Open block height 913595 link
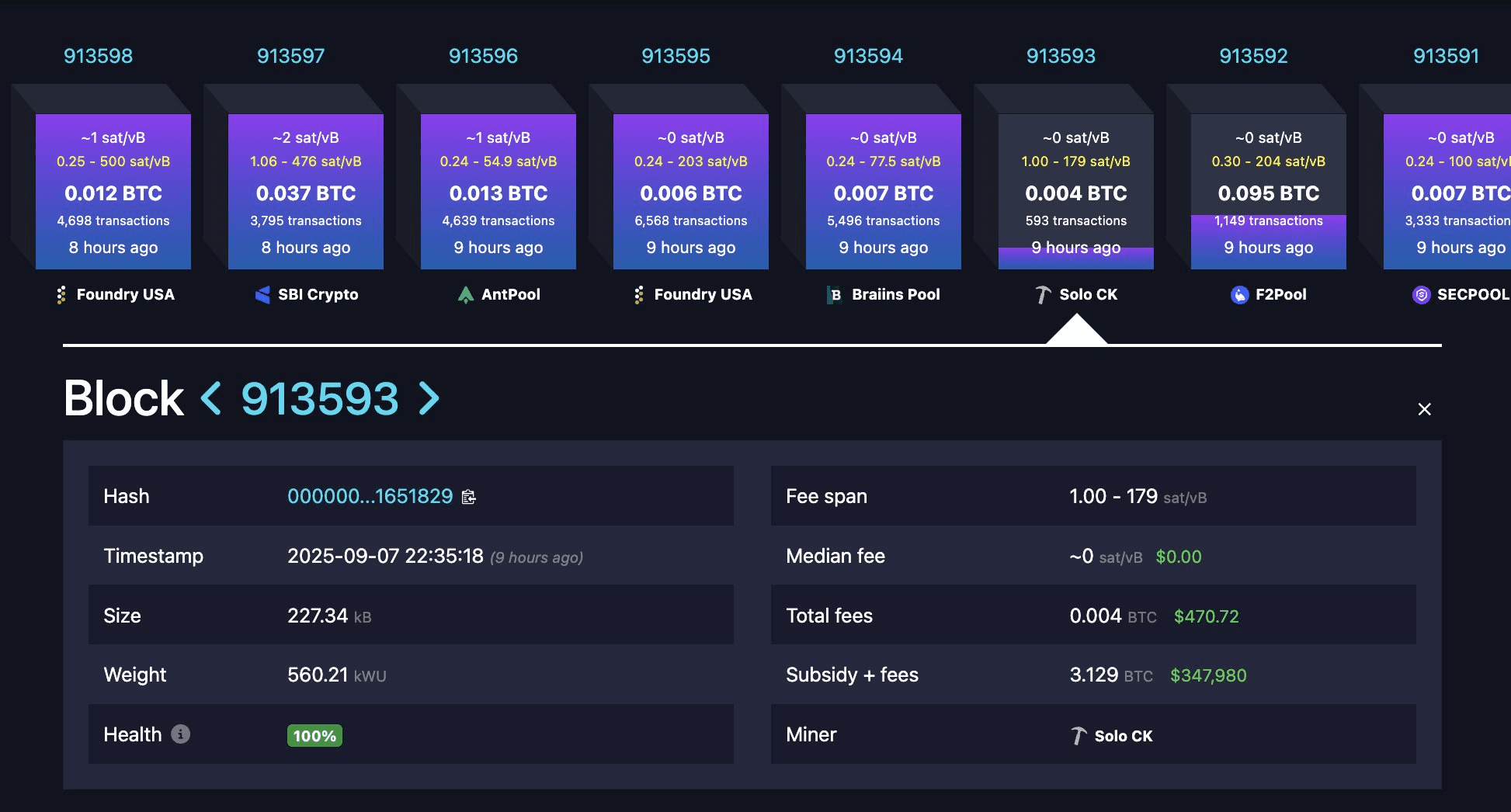Viewport: 1511px width, 812px height. click(x=676, y=56)
